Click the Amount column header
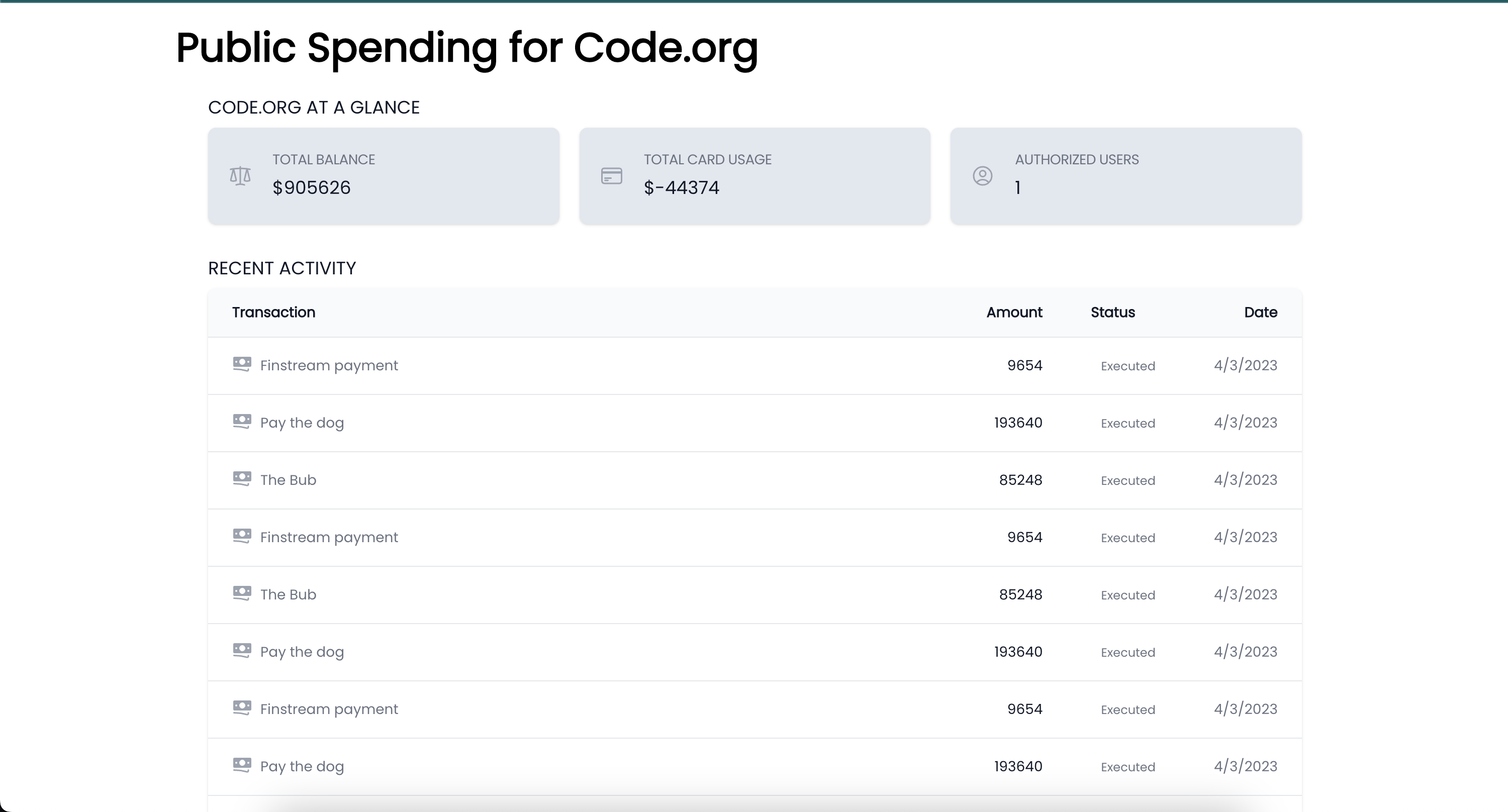Image resolution: width=1508 pixels, height=812 pixels. tap(1014, 313)
